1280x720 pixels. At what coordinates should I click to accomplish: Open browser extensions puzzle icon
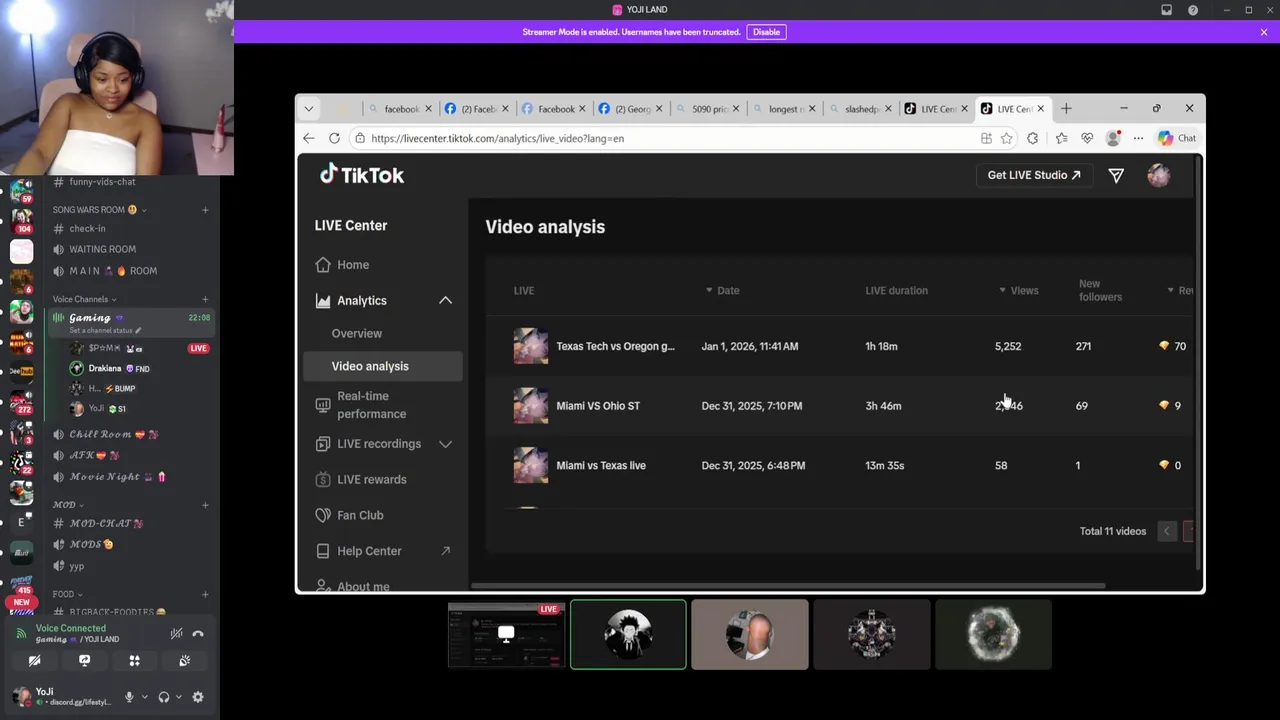click(x=1033, y=138)
